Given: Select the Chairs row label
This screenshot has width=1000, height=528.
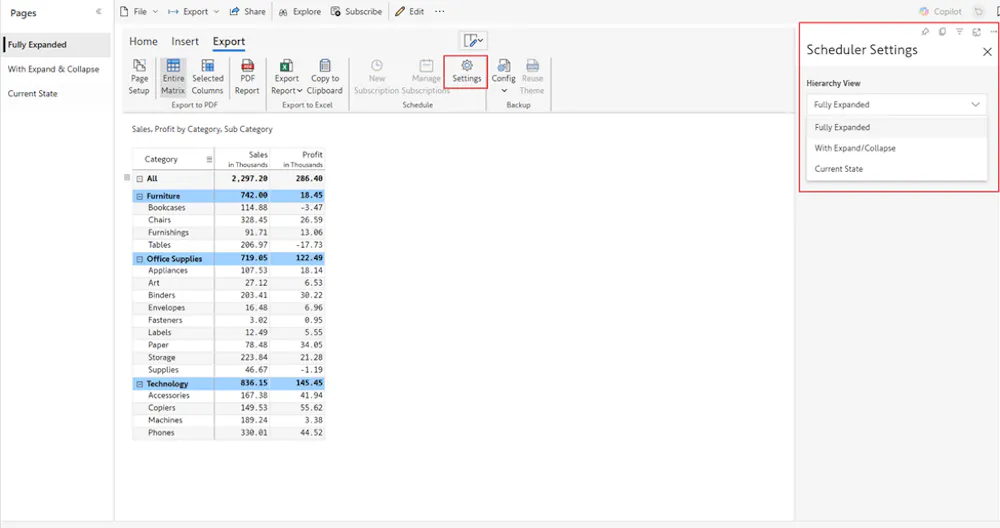Looking at the screenshot, I should pos(159,220).
